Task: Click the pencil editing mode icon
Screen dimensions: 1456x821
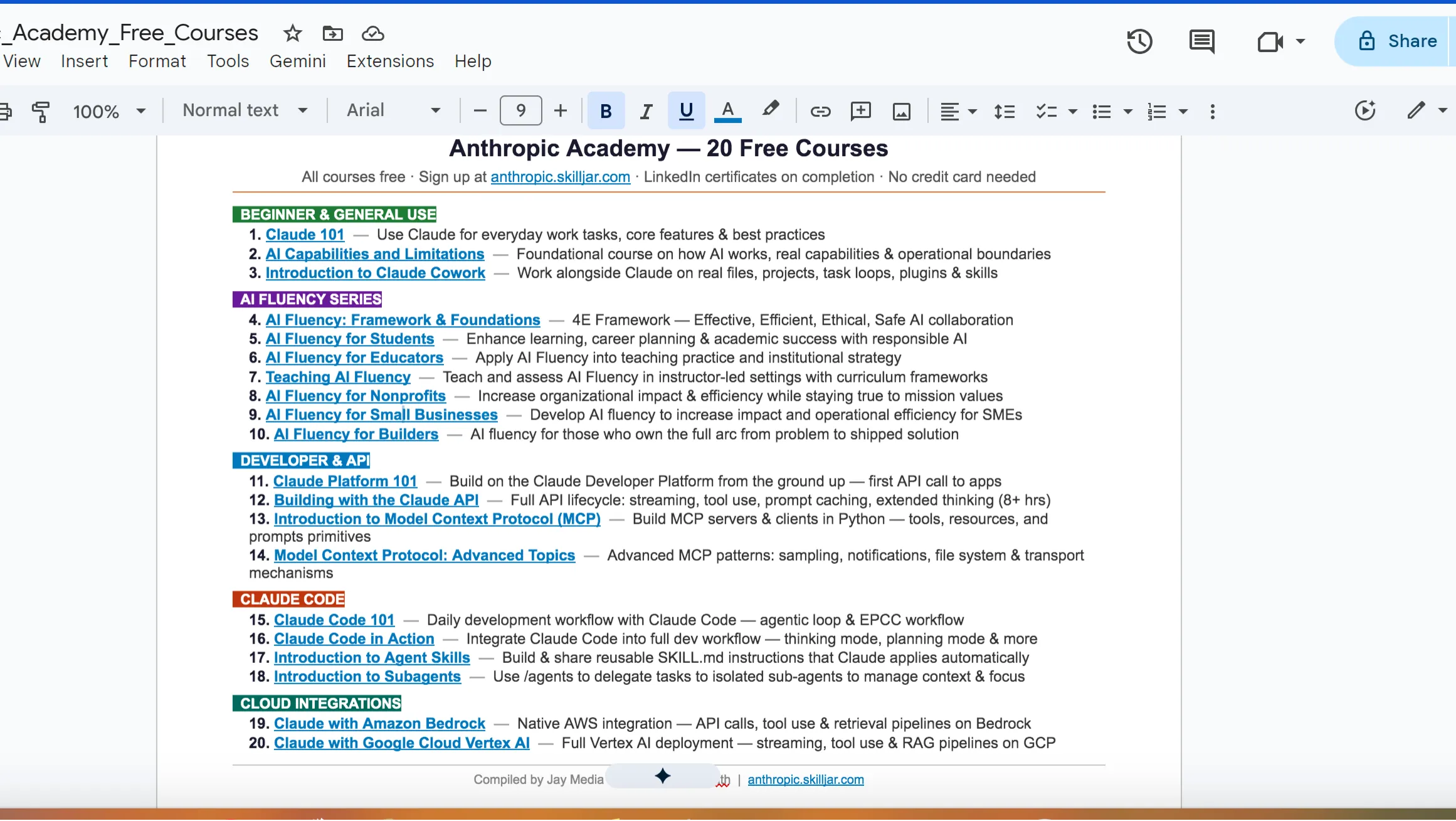Action: (x=1416, y=110)
